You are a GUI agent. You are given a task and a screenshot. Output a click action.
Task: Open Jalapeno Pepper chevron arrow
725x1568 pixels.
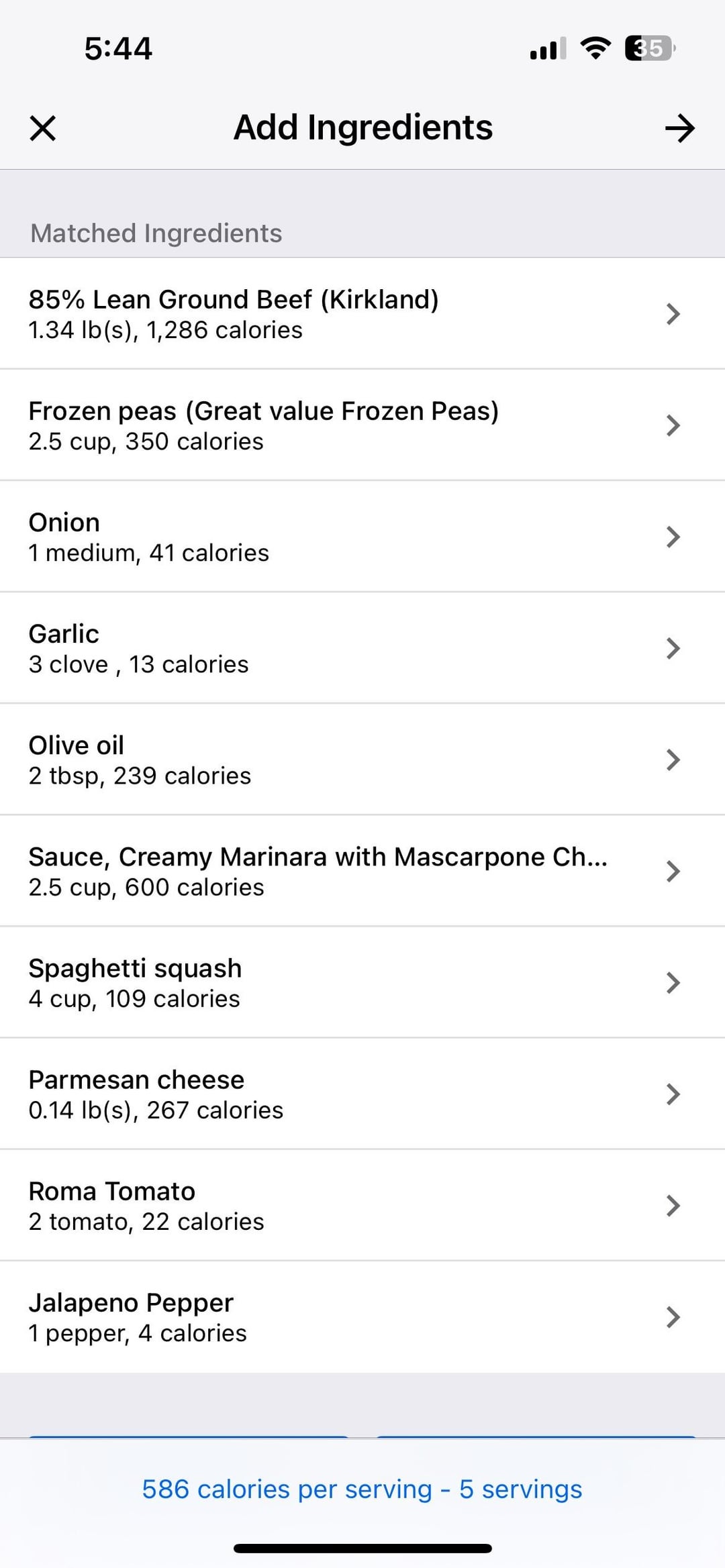pyautogui.click(x=673, y=1316)
